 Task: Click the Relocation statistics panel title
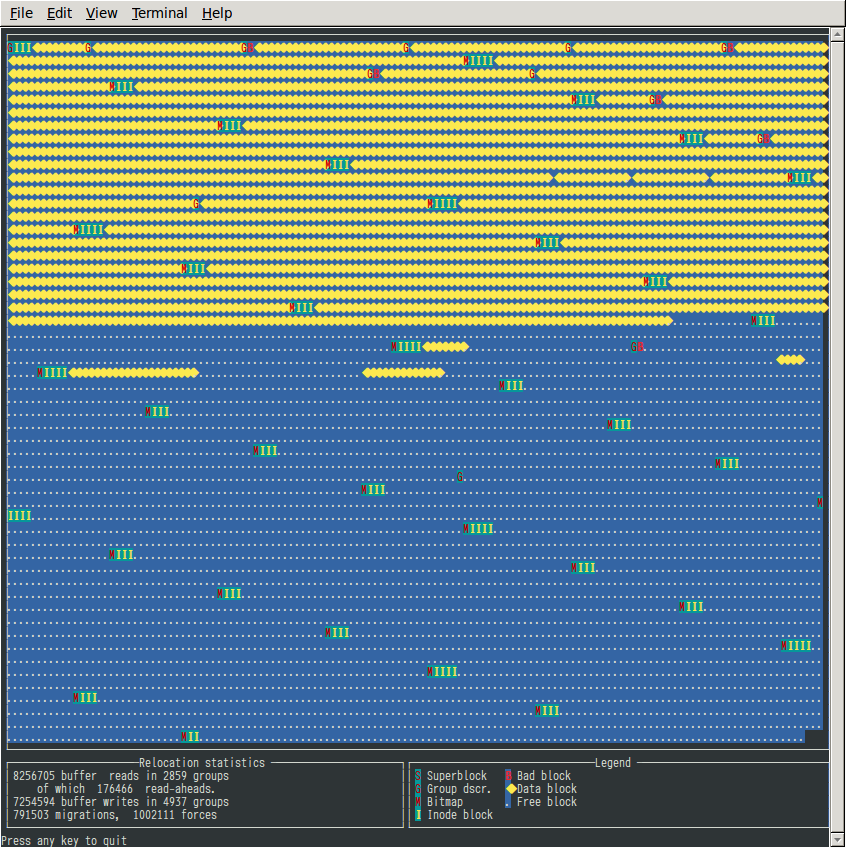[x=202, y=763]
